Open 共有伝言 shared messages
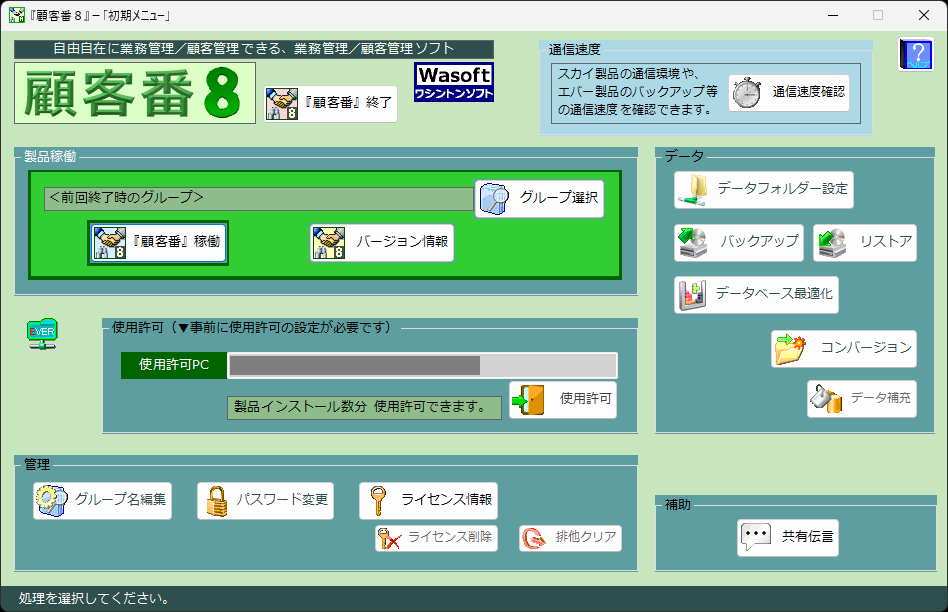Image resolution: width=948 pixels, height=612 pixels. tap(788, 538)
